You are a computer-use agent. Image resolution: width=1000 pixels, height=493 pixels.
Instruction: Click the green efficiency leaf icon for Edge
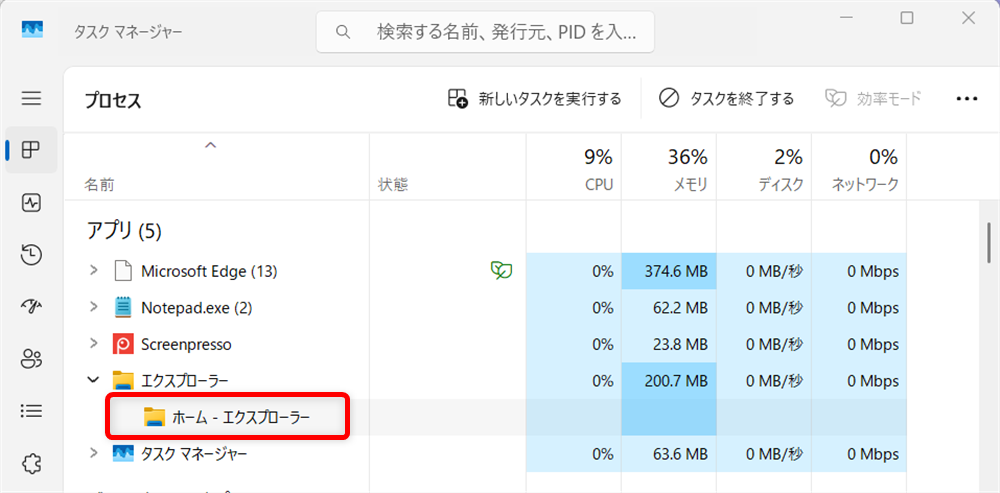(501, 270)
